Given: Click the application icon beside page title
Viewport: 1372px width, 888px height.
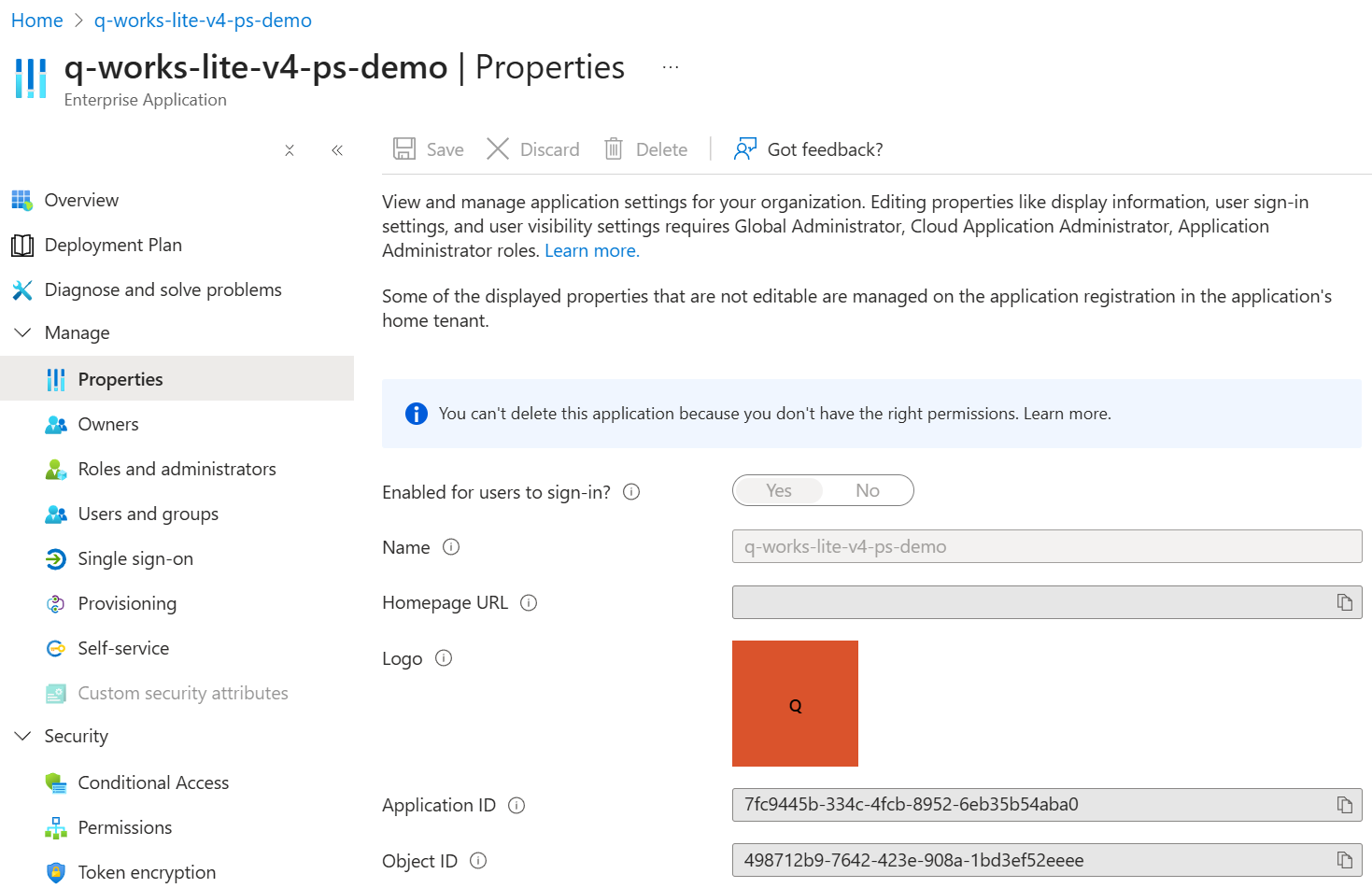Looking at the screenshot, I should pos(31,78).
